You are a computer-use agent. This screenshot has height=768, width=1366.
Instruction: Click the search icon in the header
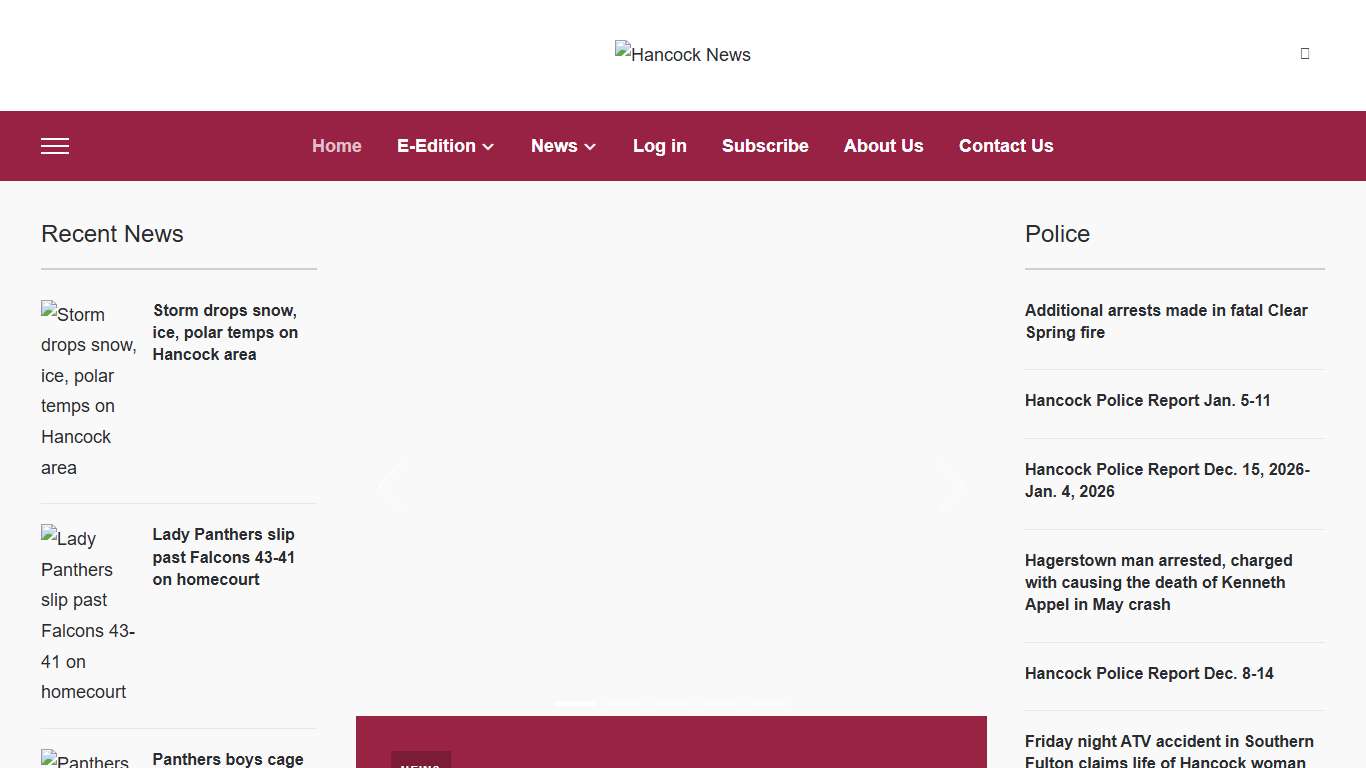tap(1304, 54)
